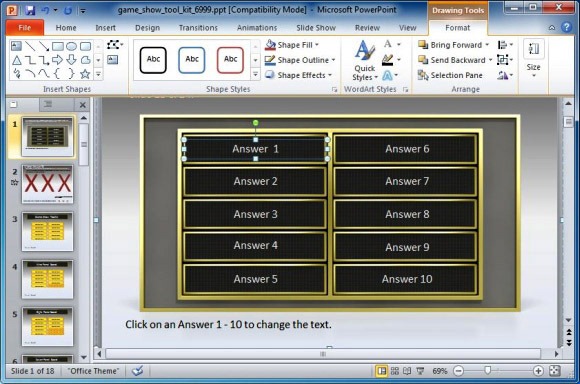Apply the black outline Abc shape style
This screenshot has height=384, width=580.
tap(153, 60)
